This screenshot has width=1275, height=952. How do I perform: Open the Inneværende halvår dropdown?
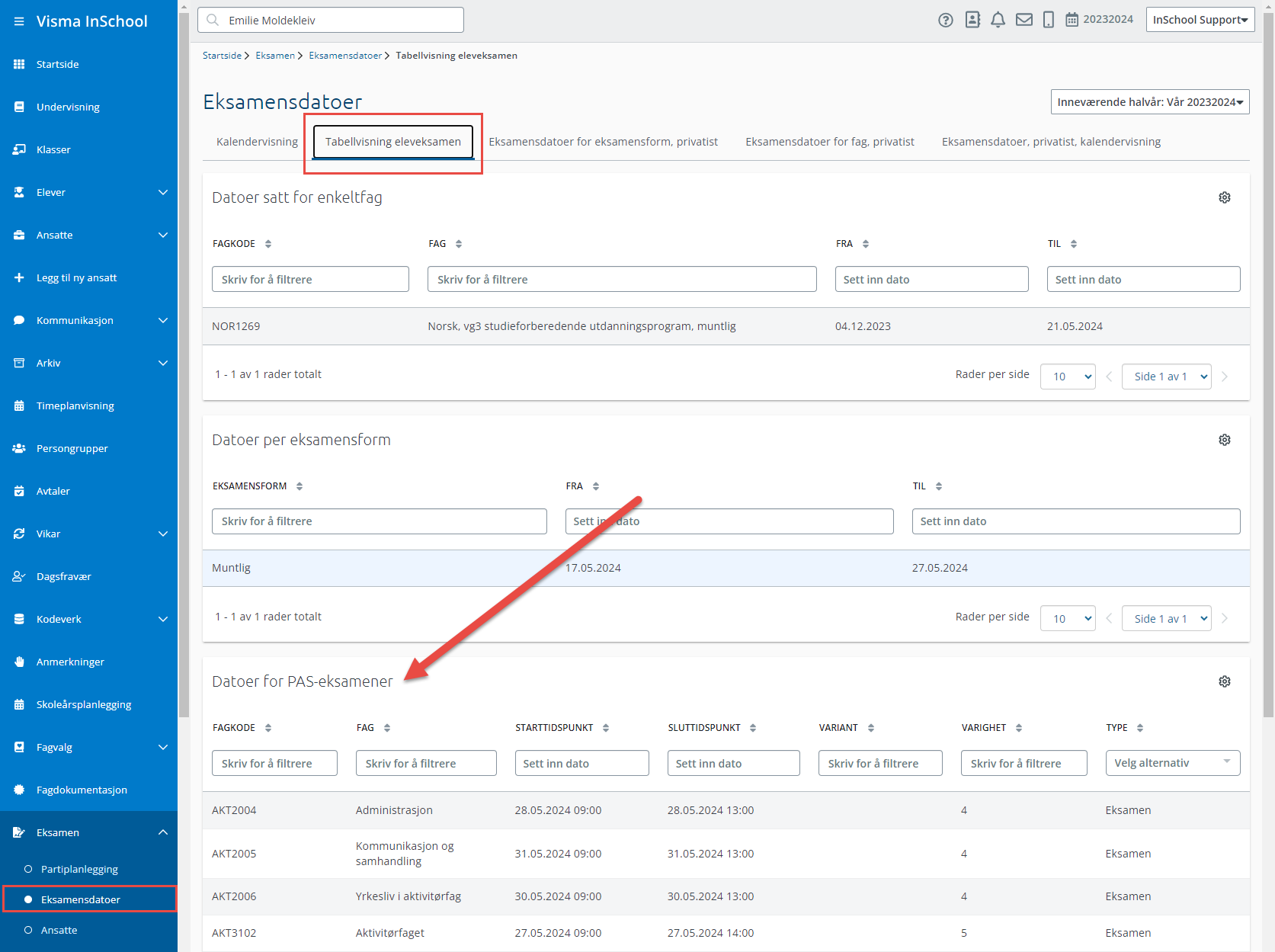(1149, 102)
